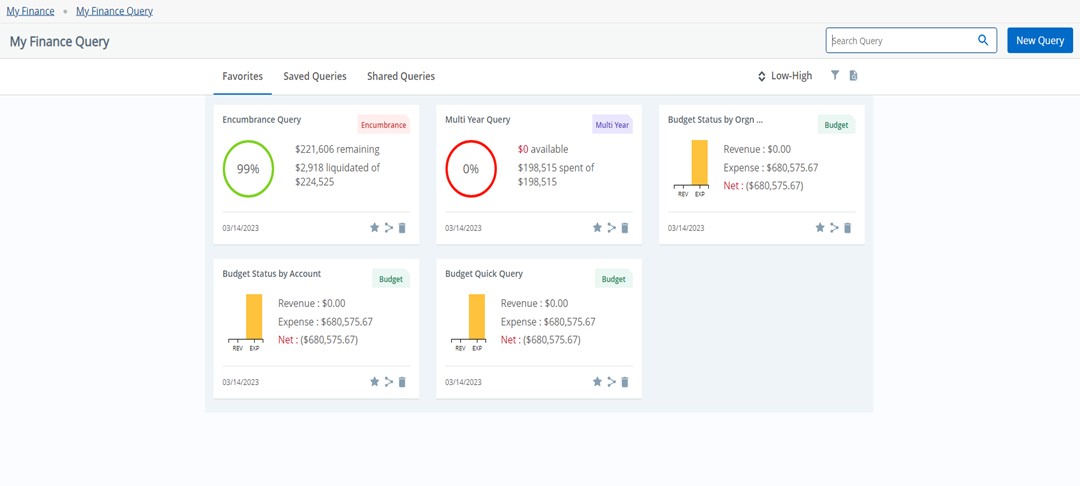Open the filter funnel icon
Viewport: 1080px width, 486px height.
(835, 76)
